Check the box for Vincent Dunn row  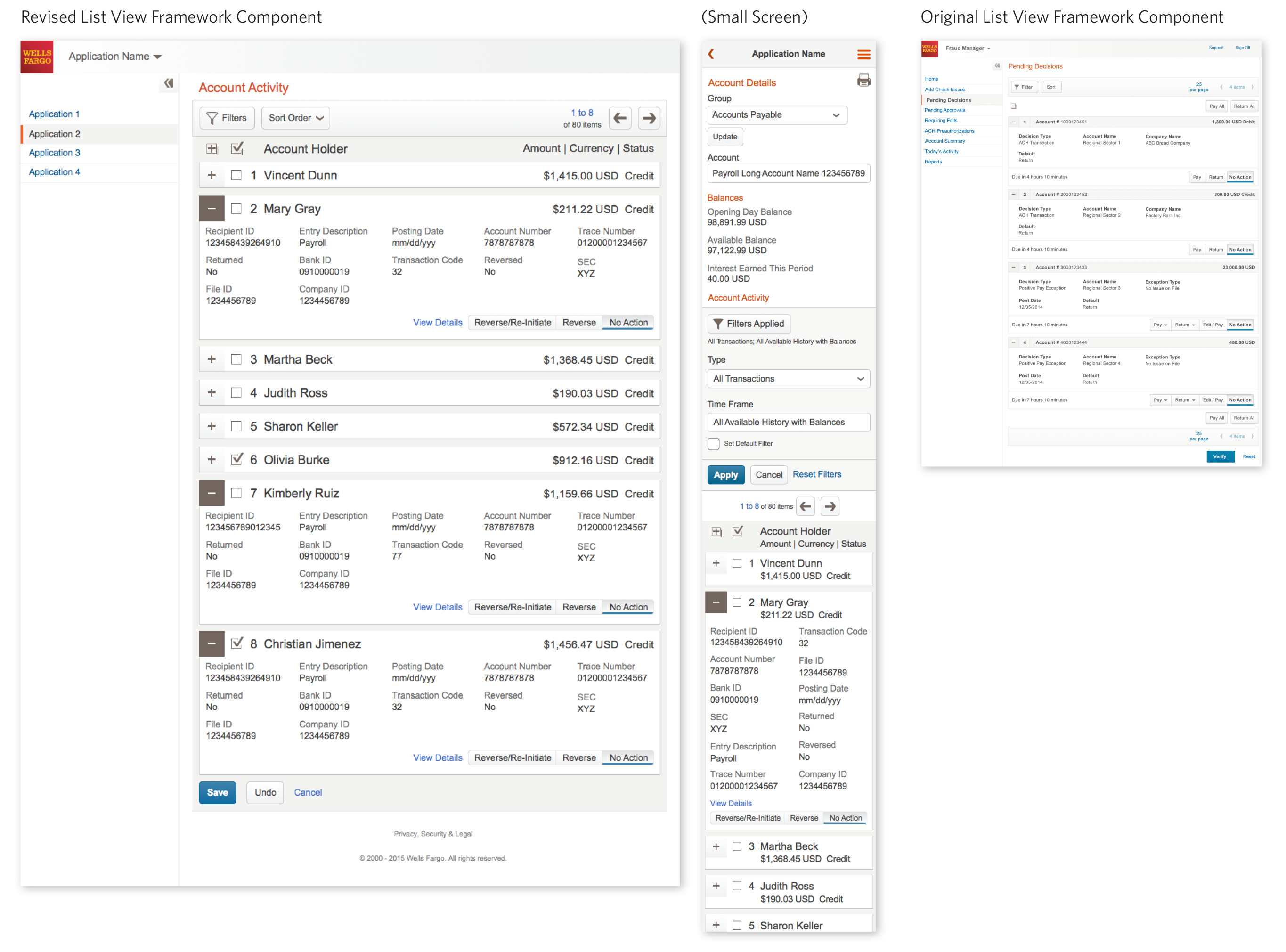click(x=236, y=175)
